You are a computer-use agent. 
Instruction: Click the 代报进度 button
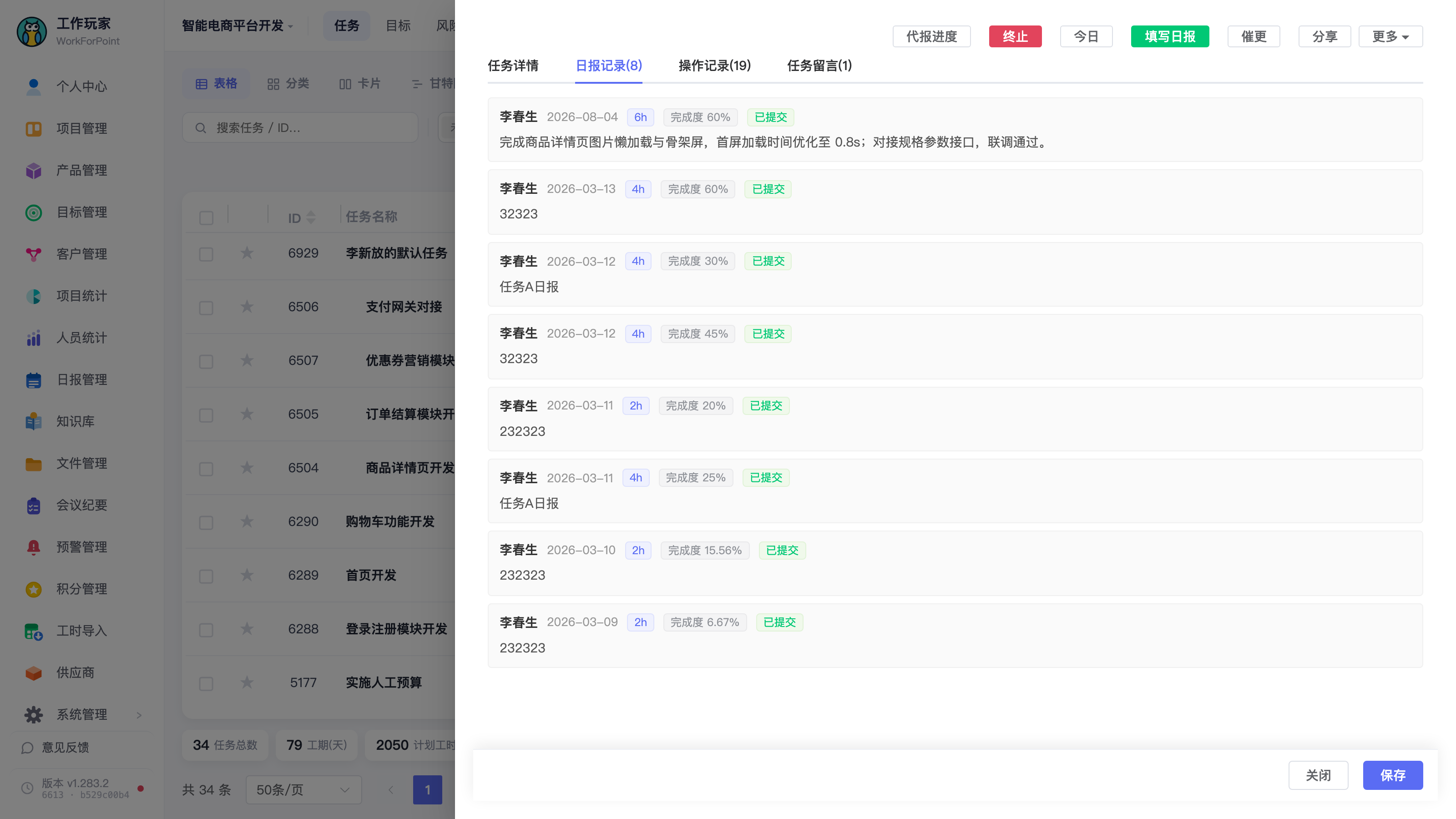[x=931, y=36]
